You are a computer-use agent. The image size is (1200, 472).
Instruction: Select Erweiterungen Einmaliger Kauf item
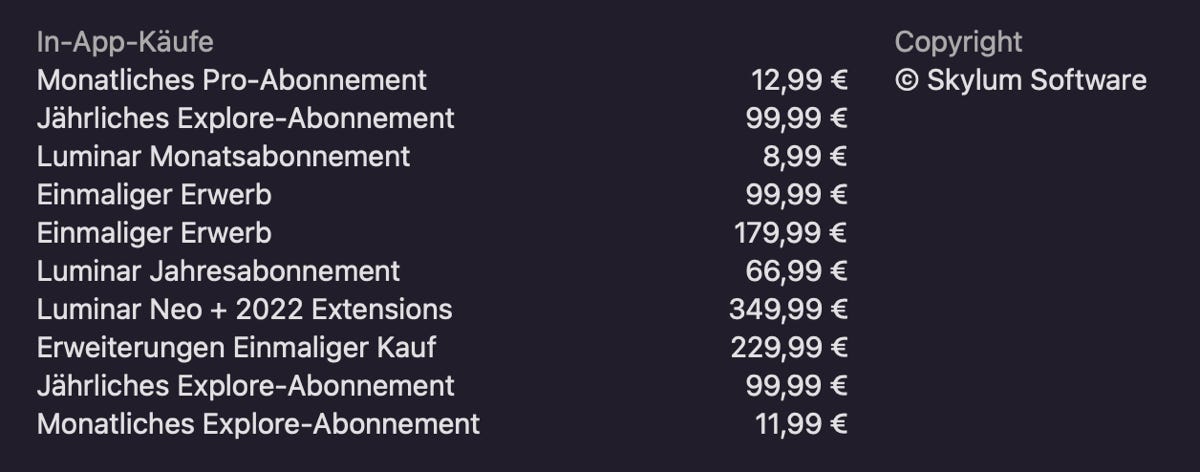click(236, 348)
